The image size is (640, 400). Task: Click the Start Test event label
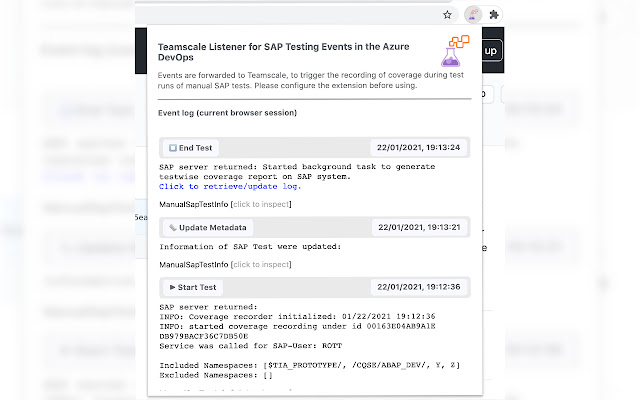(x=193, y=287)
